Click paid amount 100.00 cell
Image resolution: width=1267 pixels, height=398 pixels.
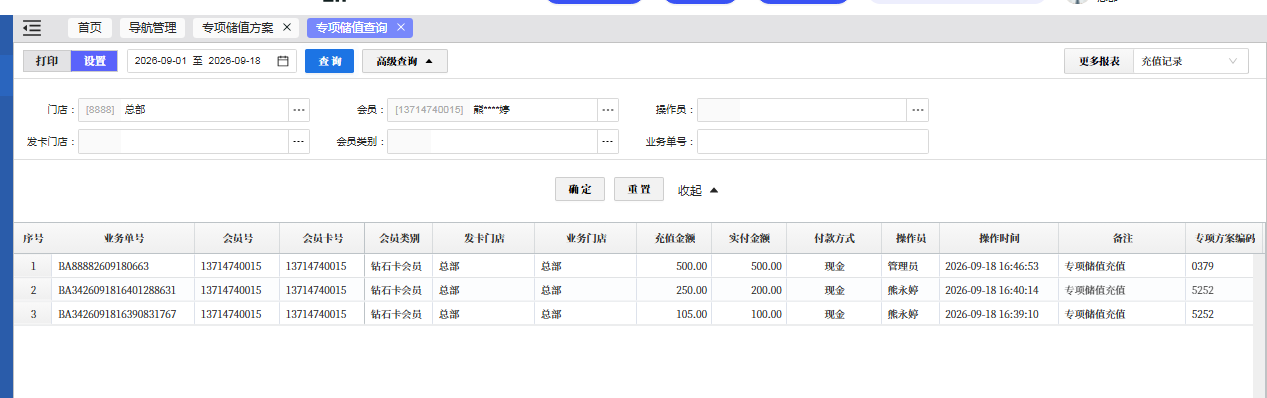tap(749, 314)
